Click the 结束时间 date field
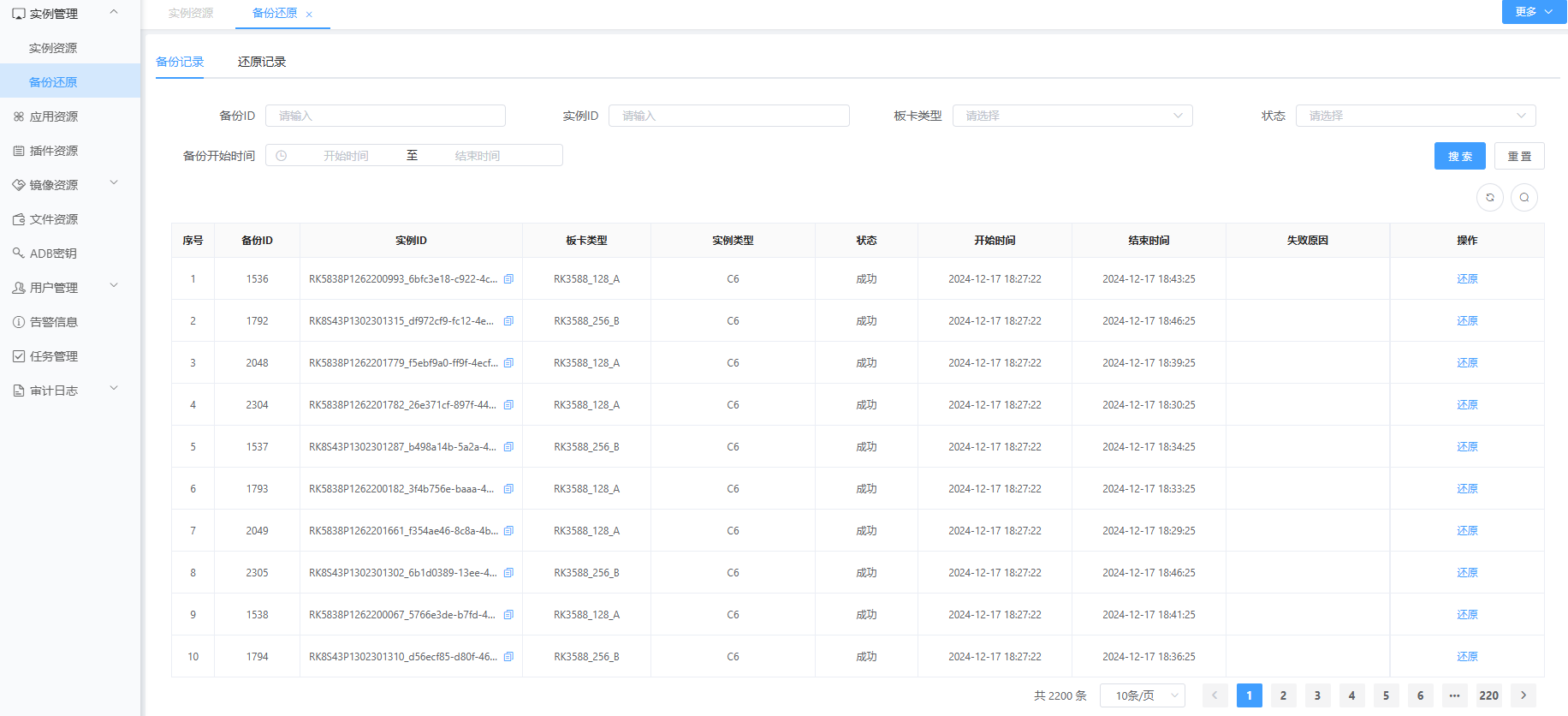1568x716 pixels. coord(478,156)
